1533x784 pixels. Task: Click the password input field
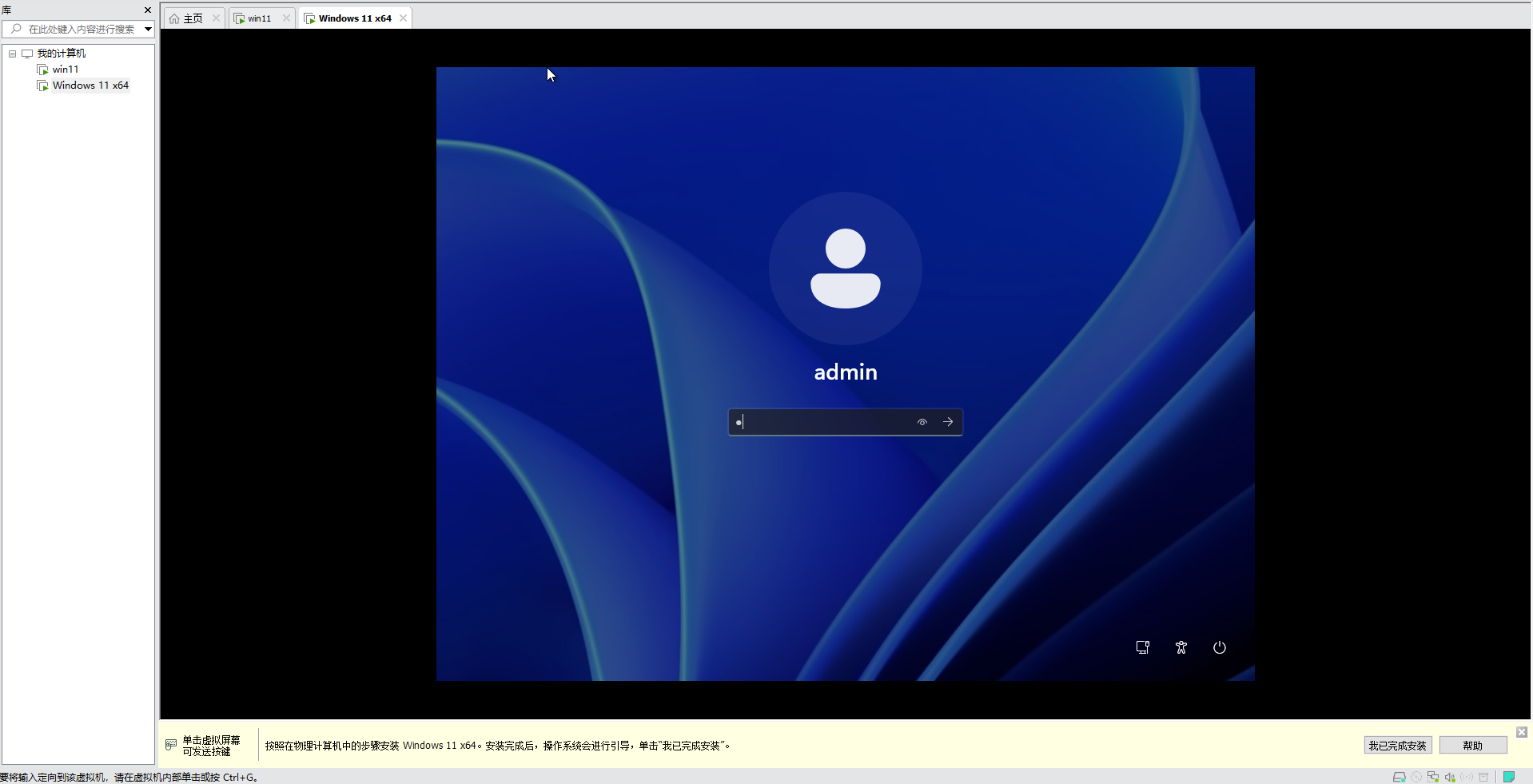pyautogui.click(x=846, y=422)
